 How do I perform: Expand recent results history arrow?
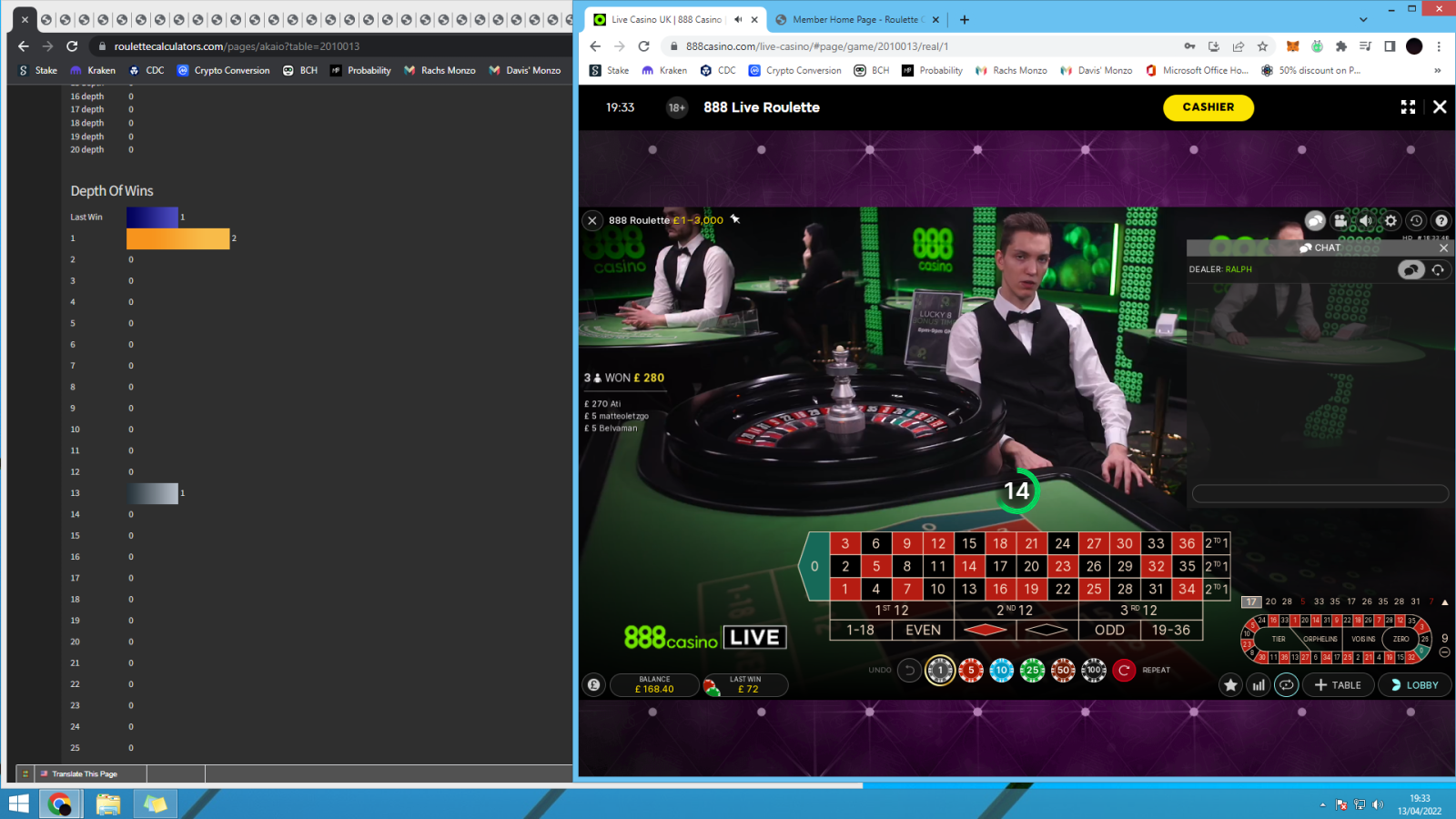tap(1445, 602)
